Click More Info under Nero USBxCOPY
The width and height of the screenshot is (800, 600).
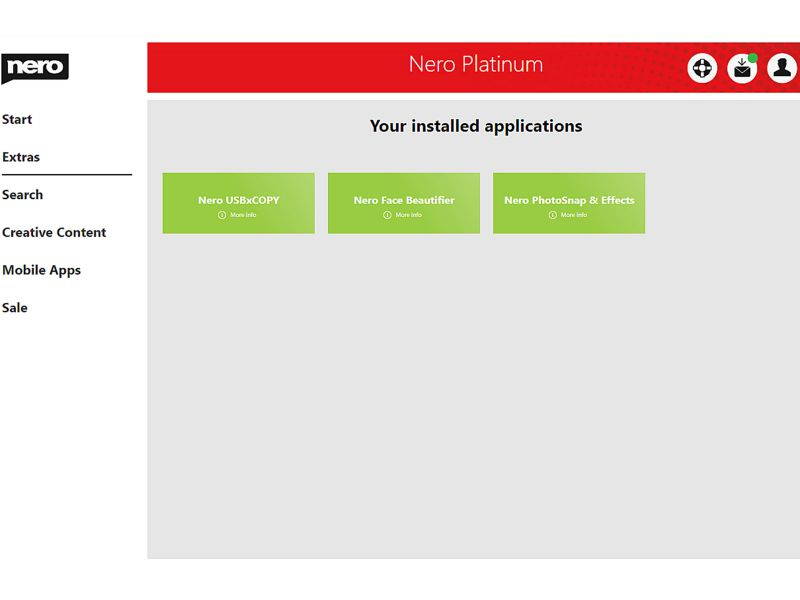point(244,213)
